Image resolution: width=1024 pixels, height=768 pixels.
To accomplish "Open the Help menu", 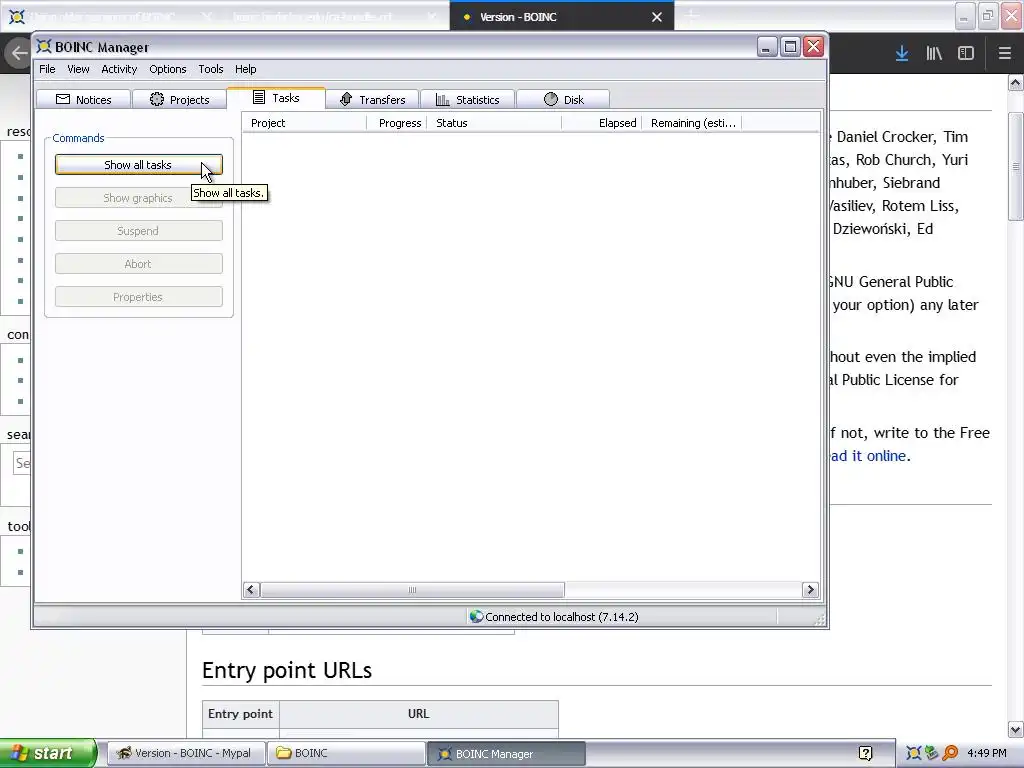I will click(246, 69).
